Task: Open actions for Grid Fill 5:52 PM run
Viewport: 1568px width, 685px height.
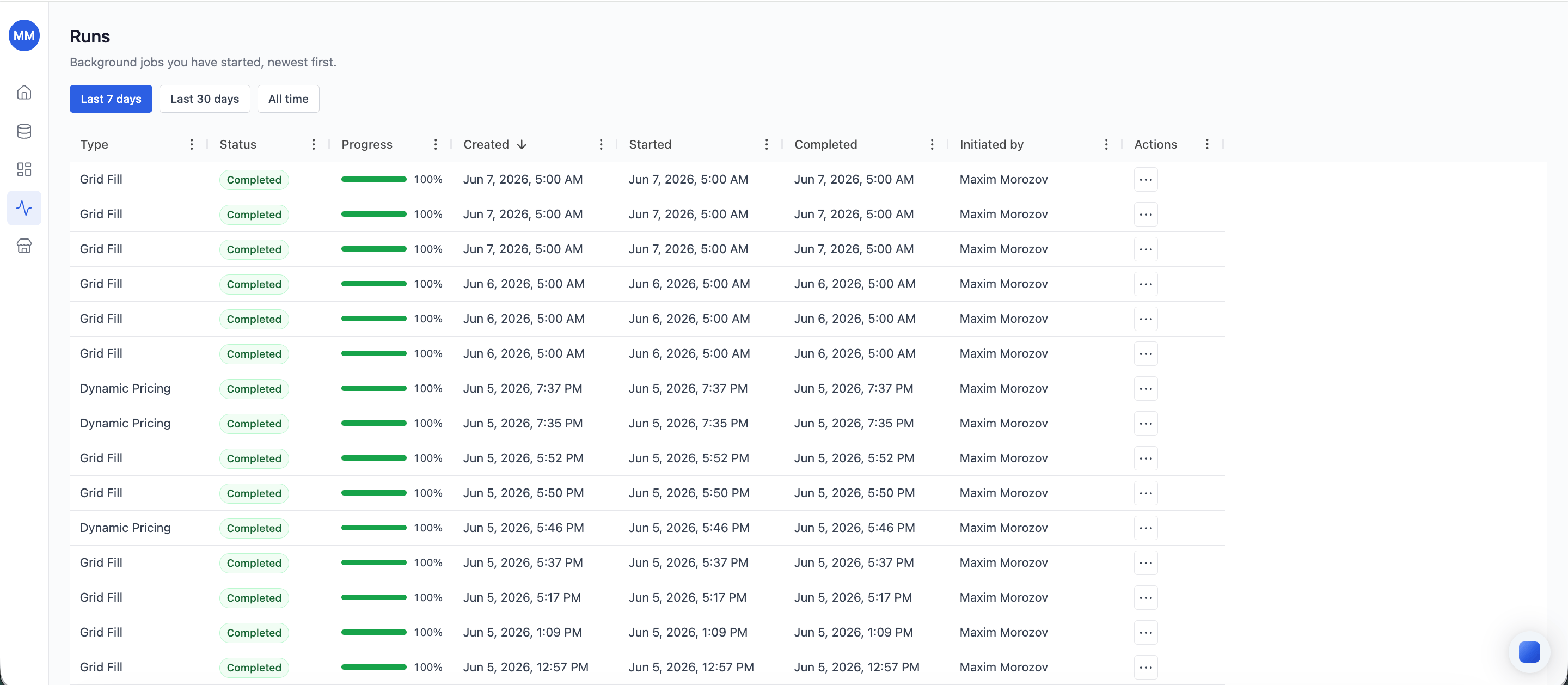Action: click(1146, 458)
